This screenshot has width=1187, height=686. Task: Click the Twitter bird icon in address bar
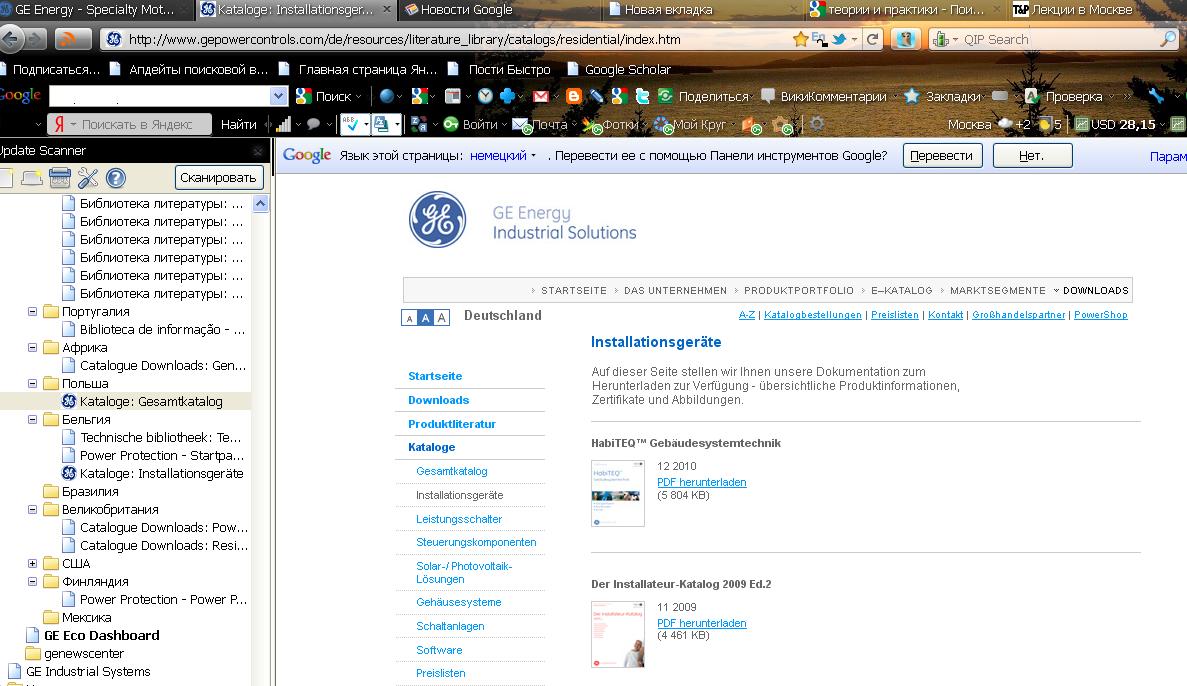click(839, 39)
